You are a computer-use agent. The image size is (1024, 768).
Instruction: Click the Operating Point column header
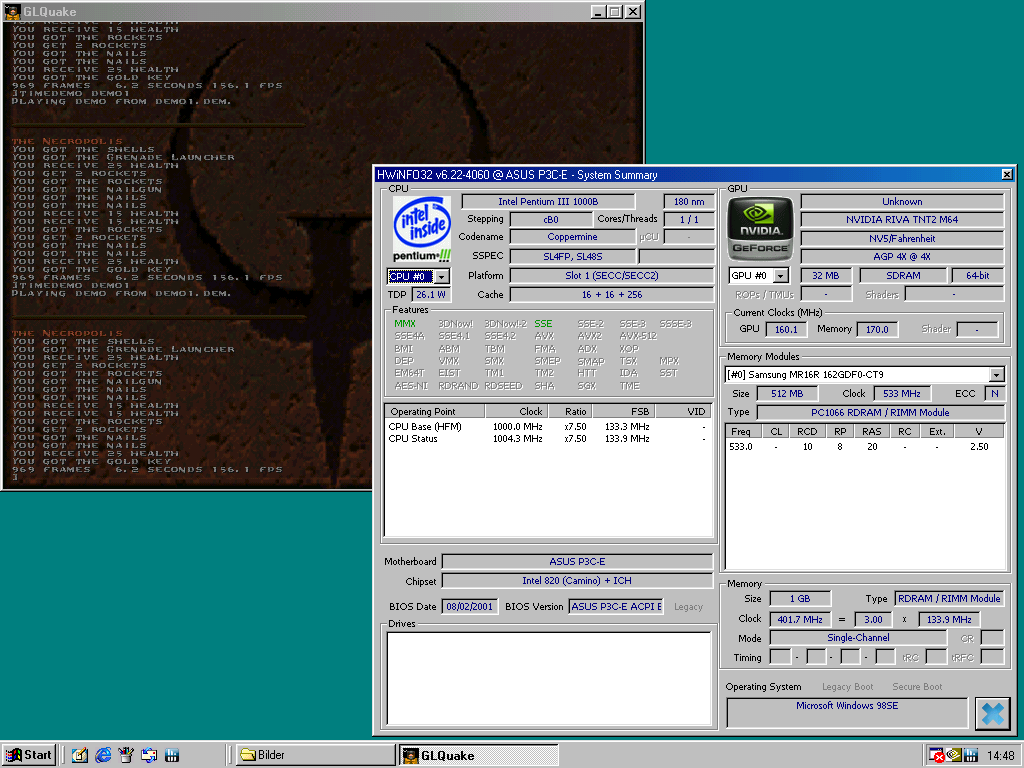click(x=435, y=411)
